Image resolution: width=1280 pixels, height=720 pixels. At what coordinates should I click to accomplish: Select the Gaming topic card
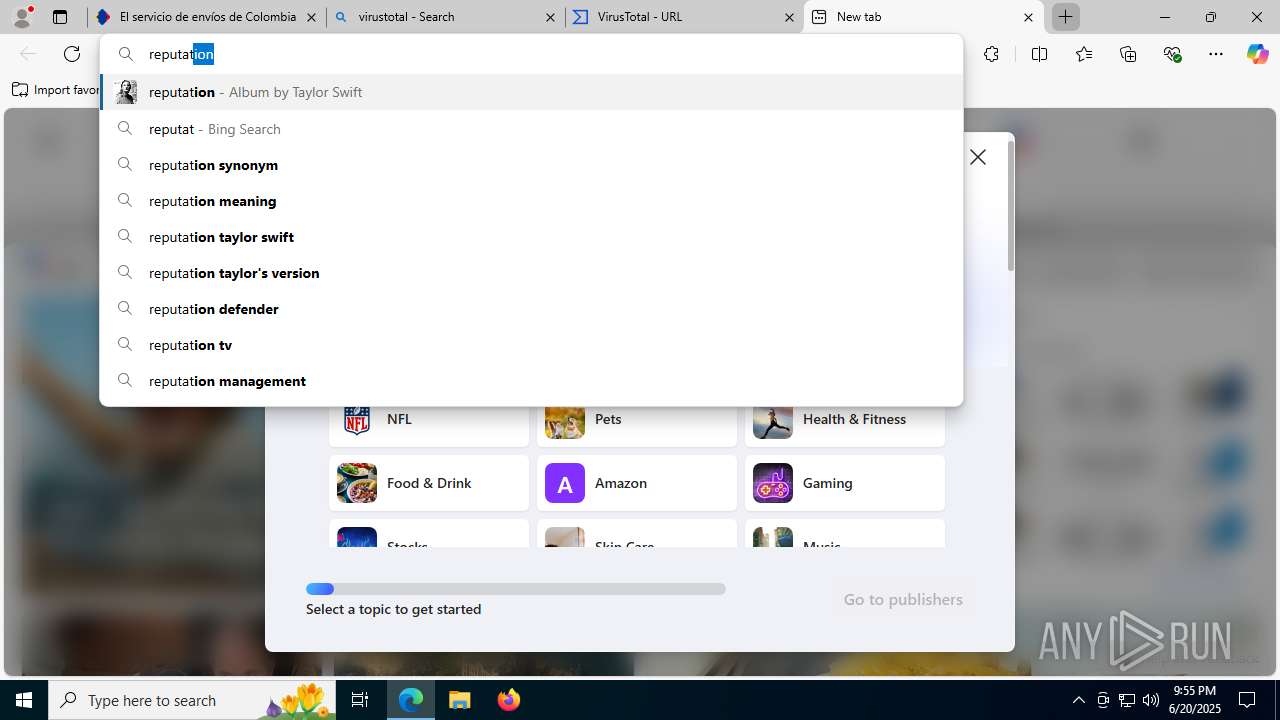click(845, 483)
